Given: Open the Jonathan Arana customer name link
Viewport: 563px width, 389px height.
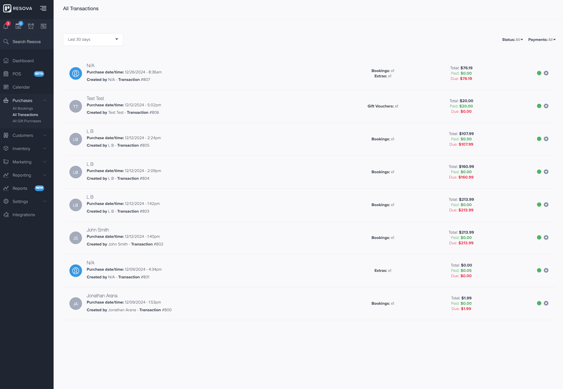Looking at the screenshot, I should tap(102, 296).
